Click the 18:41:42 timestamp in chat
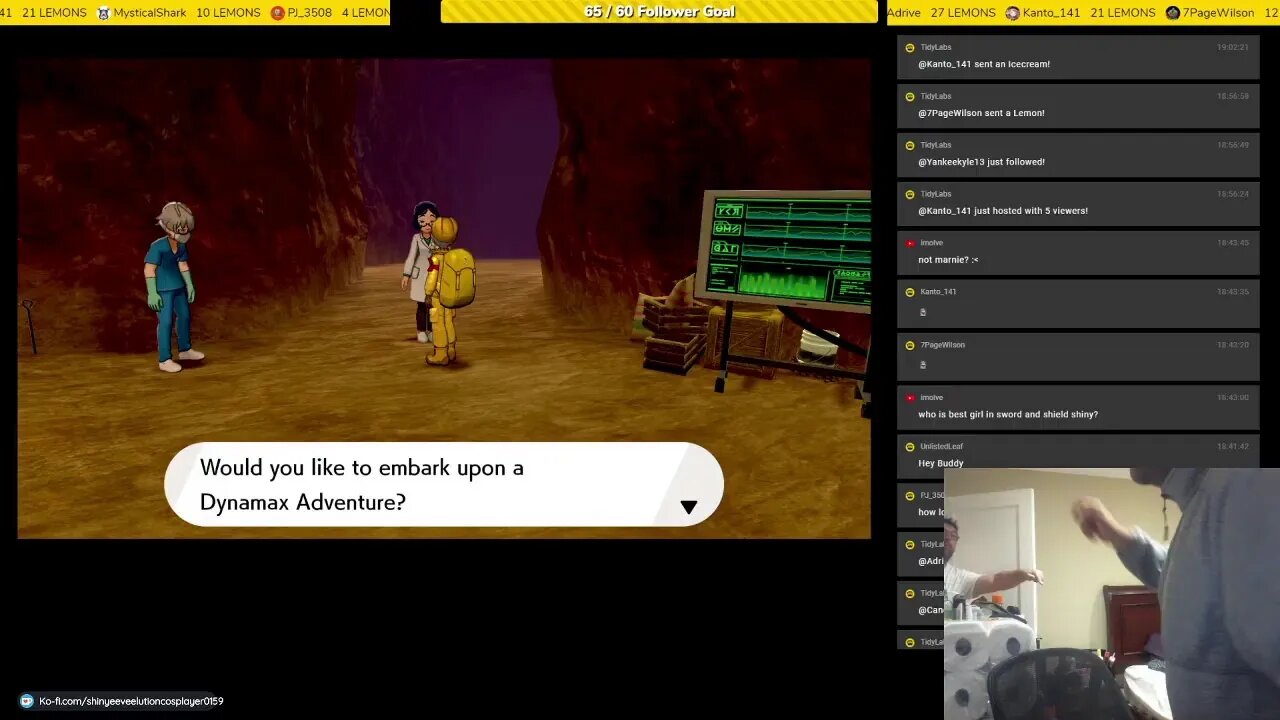The width and height of the screenshot is (1280, 720). pos(1232,447)
